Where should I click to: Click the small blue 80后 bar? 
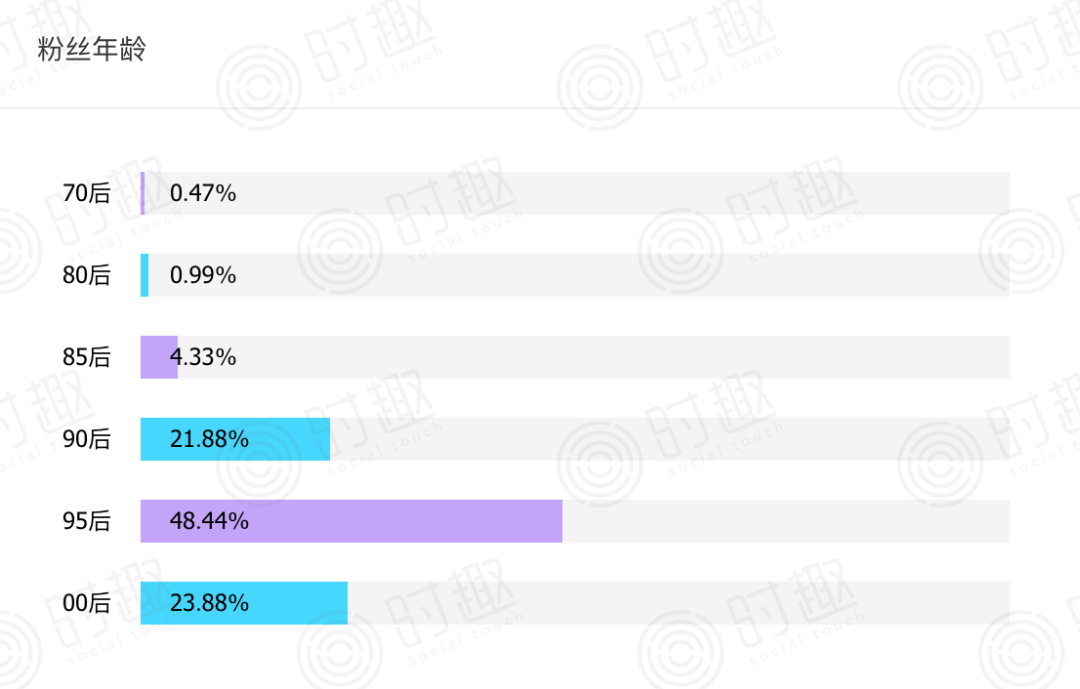pyautogui.click(x=145, y=275)
